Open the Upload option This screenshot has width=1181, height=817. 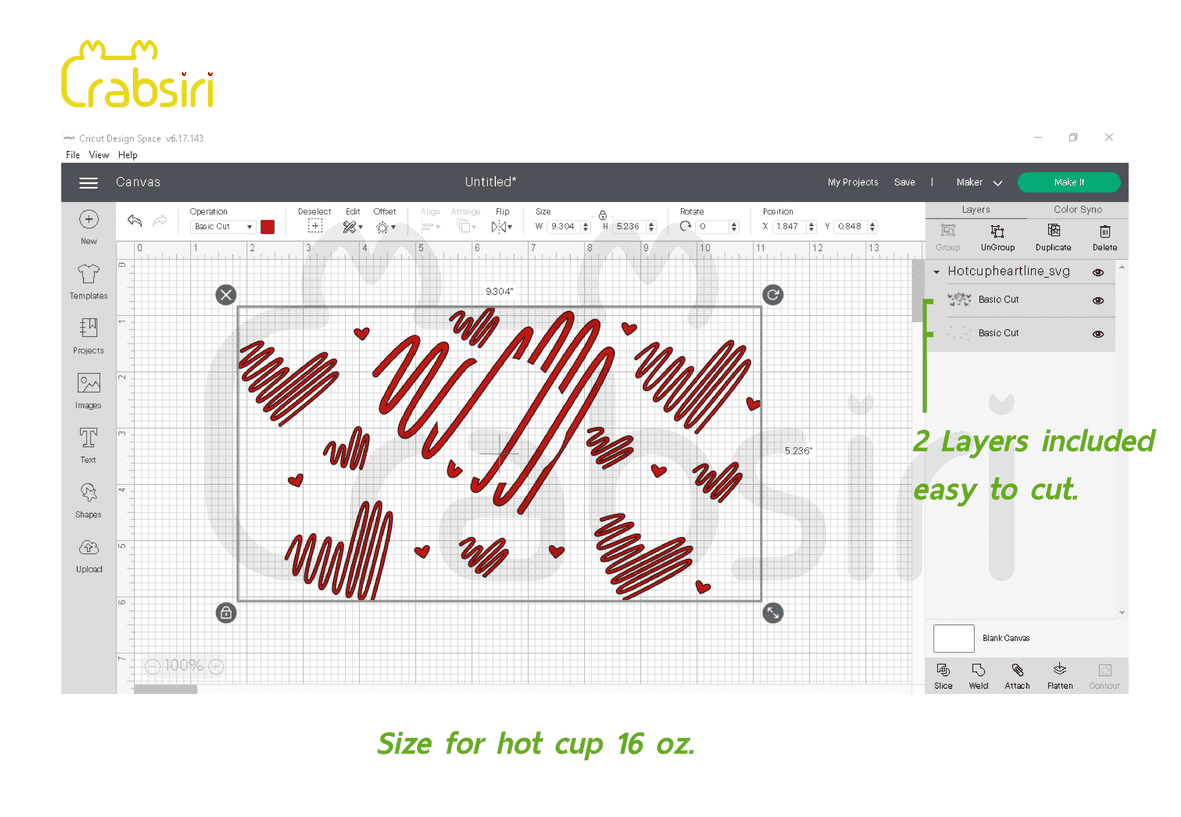click(88, 554)
